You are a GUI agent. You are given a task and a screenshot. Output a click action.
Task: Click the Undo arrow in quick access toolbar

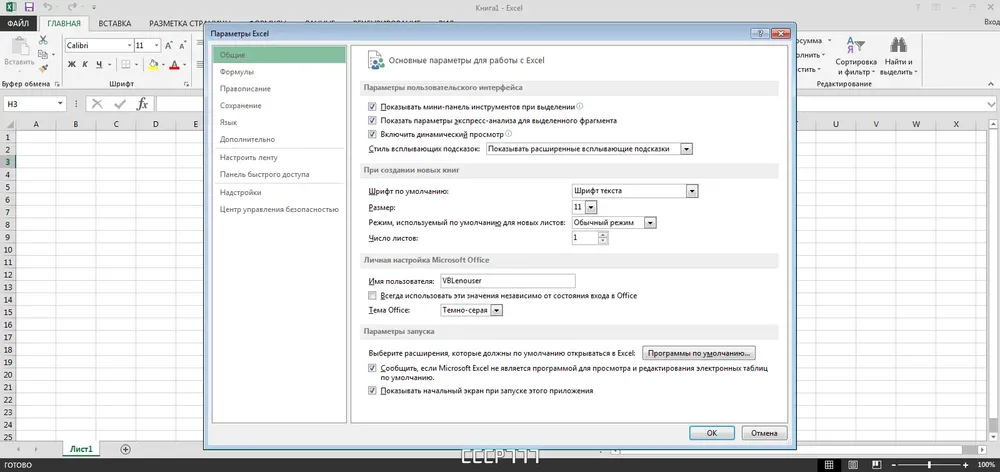click(x=48, y=8)
